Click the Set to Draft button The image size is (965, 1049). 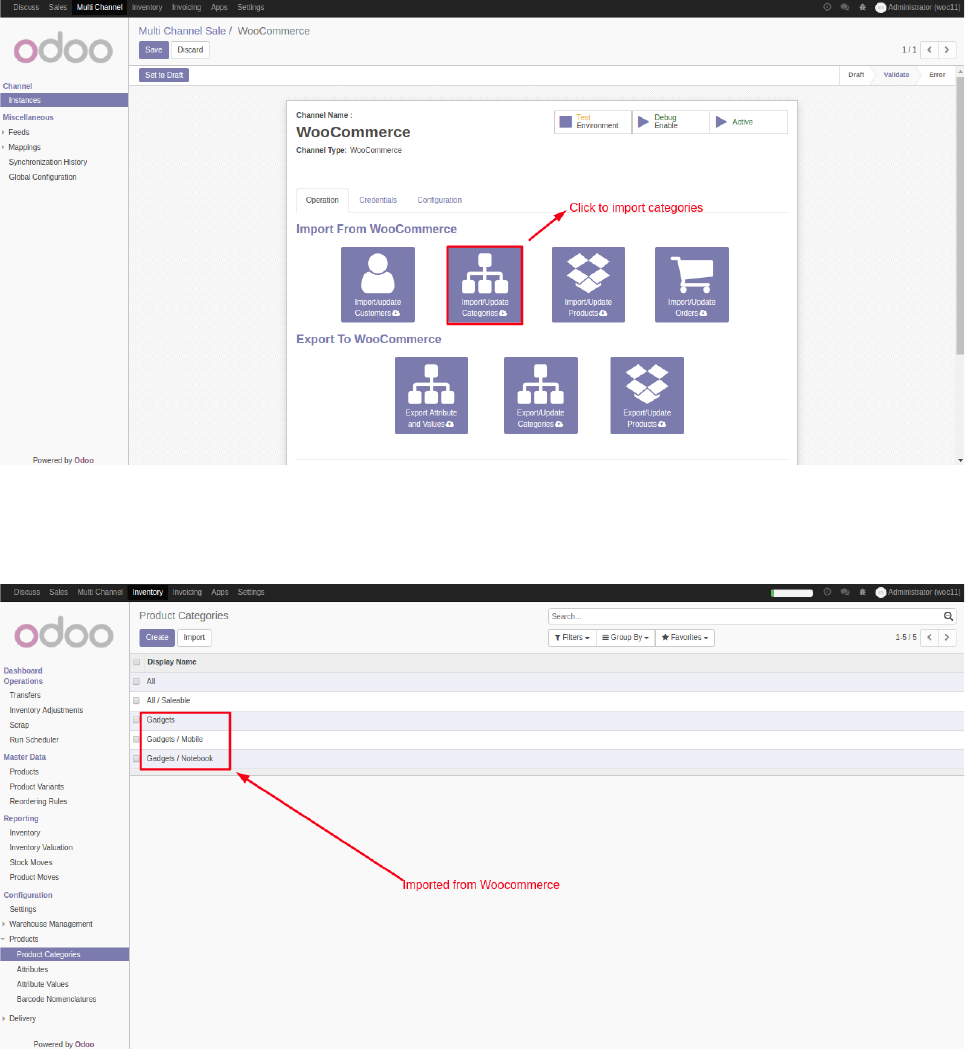164,75
